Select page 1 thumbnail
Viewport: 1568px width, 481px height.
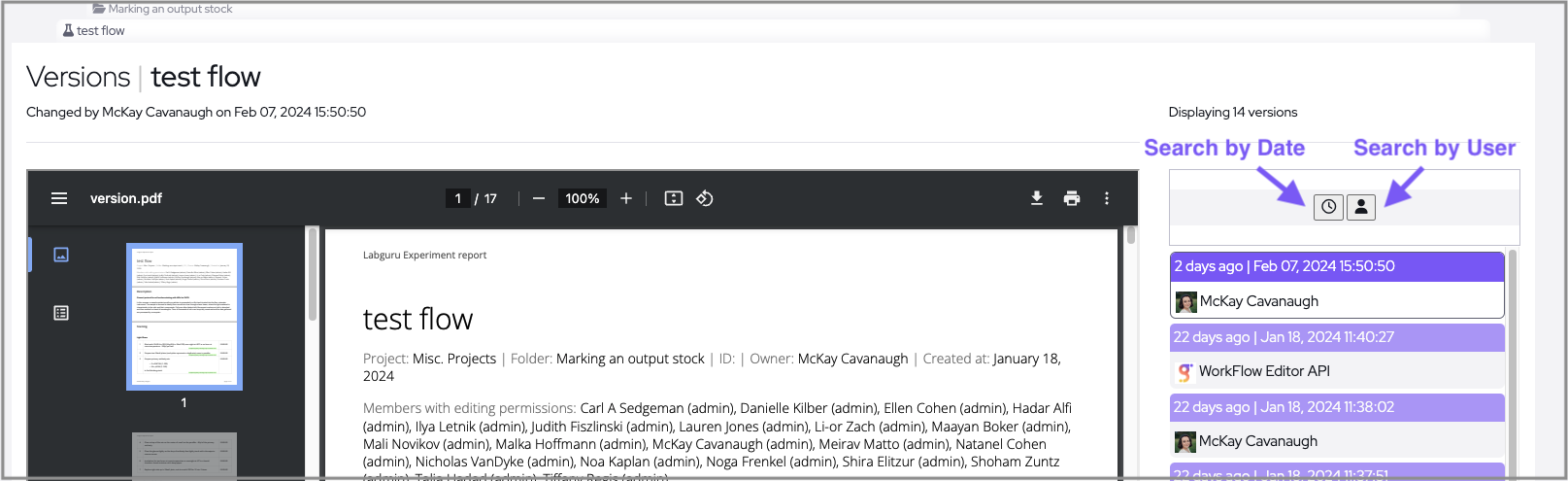coord(184,317)
